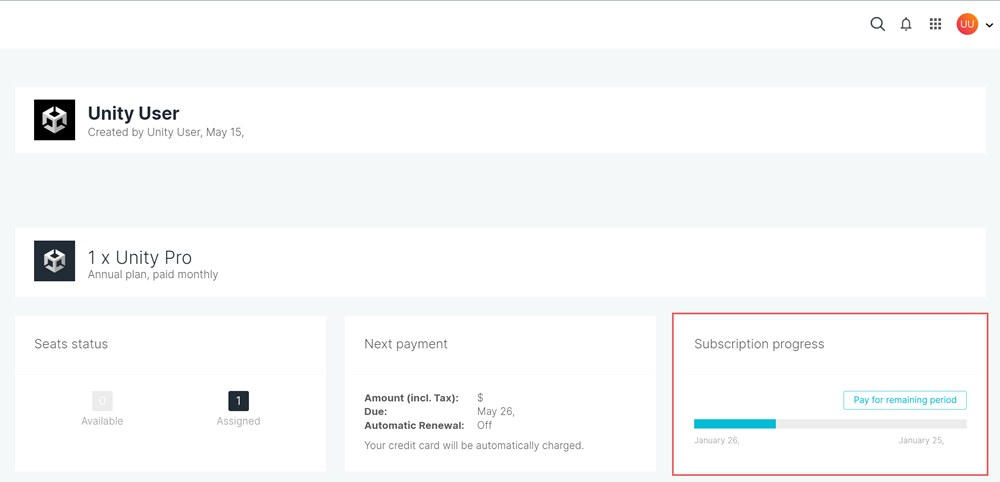
Task: Click the credit card charged notice
Action: point(474,445)
